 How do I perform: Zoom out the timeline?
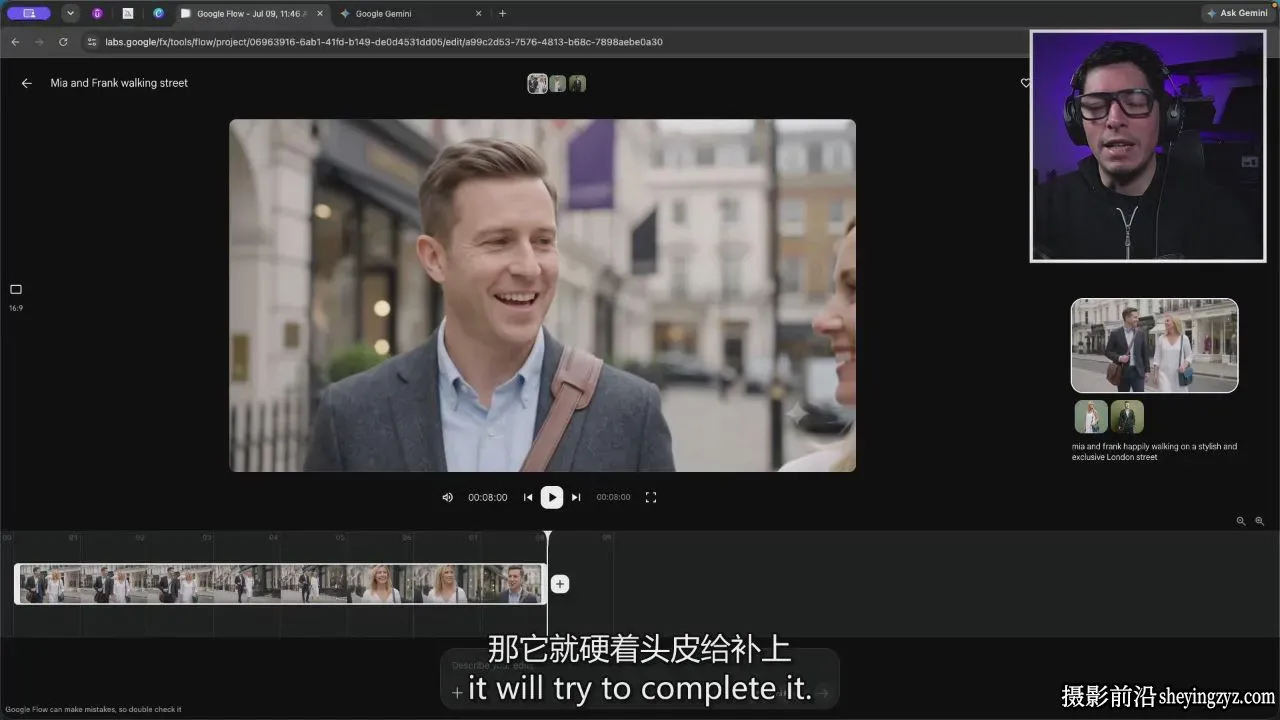tap(1241, 521)
